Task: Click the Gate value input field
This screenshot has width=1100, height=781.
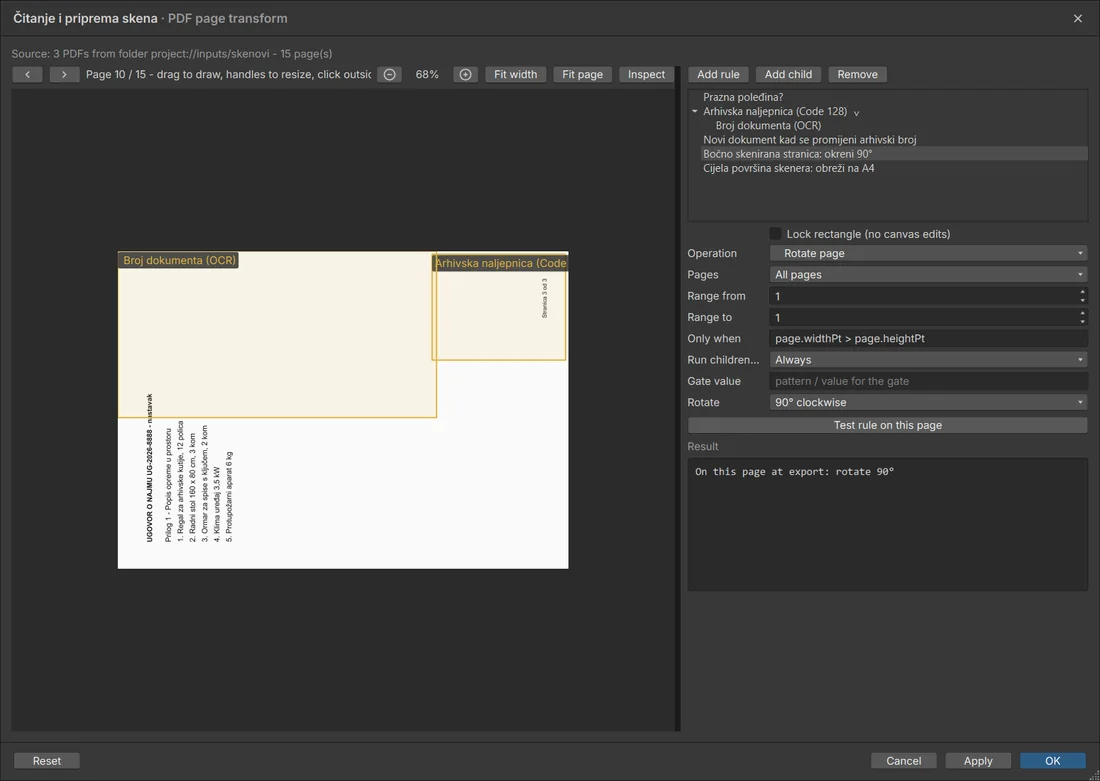Action: pyautogui.click(x=928, y=381)
